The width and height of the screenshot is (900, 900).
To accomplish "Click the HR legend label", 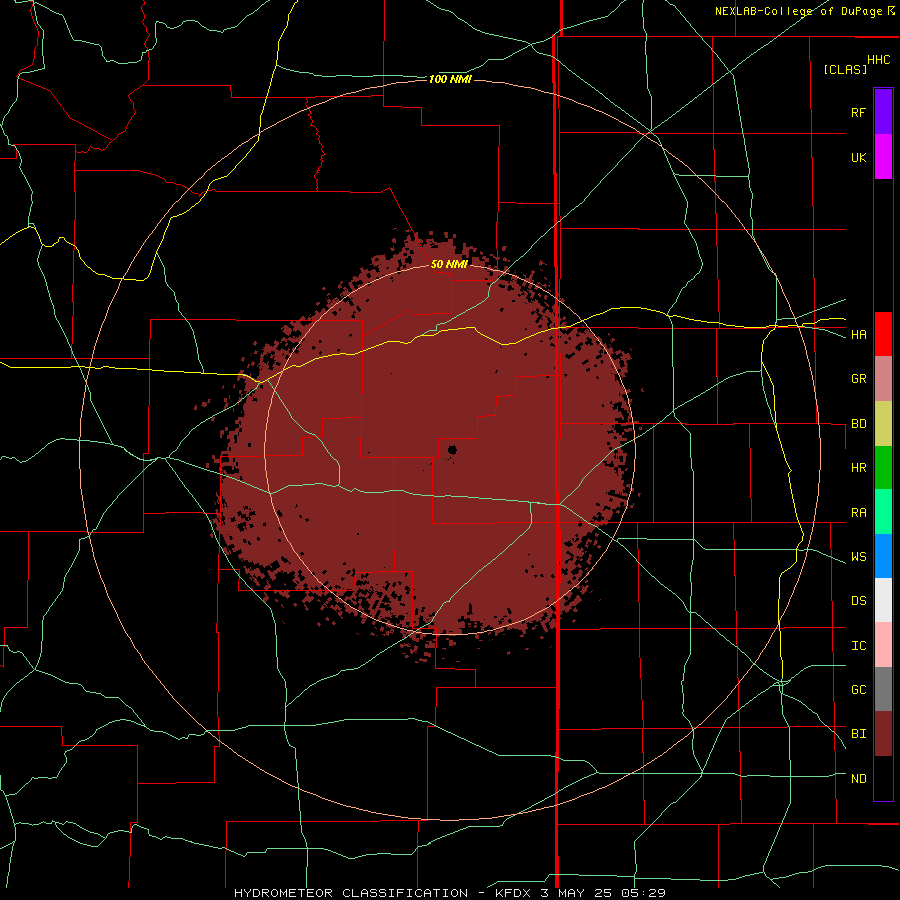I will tap(858, 468).
